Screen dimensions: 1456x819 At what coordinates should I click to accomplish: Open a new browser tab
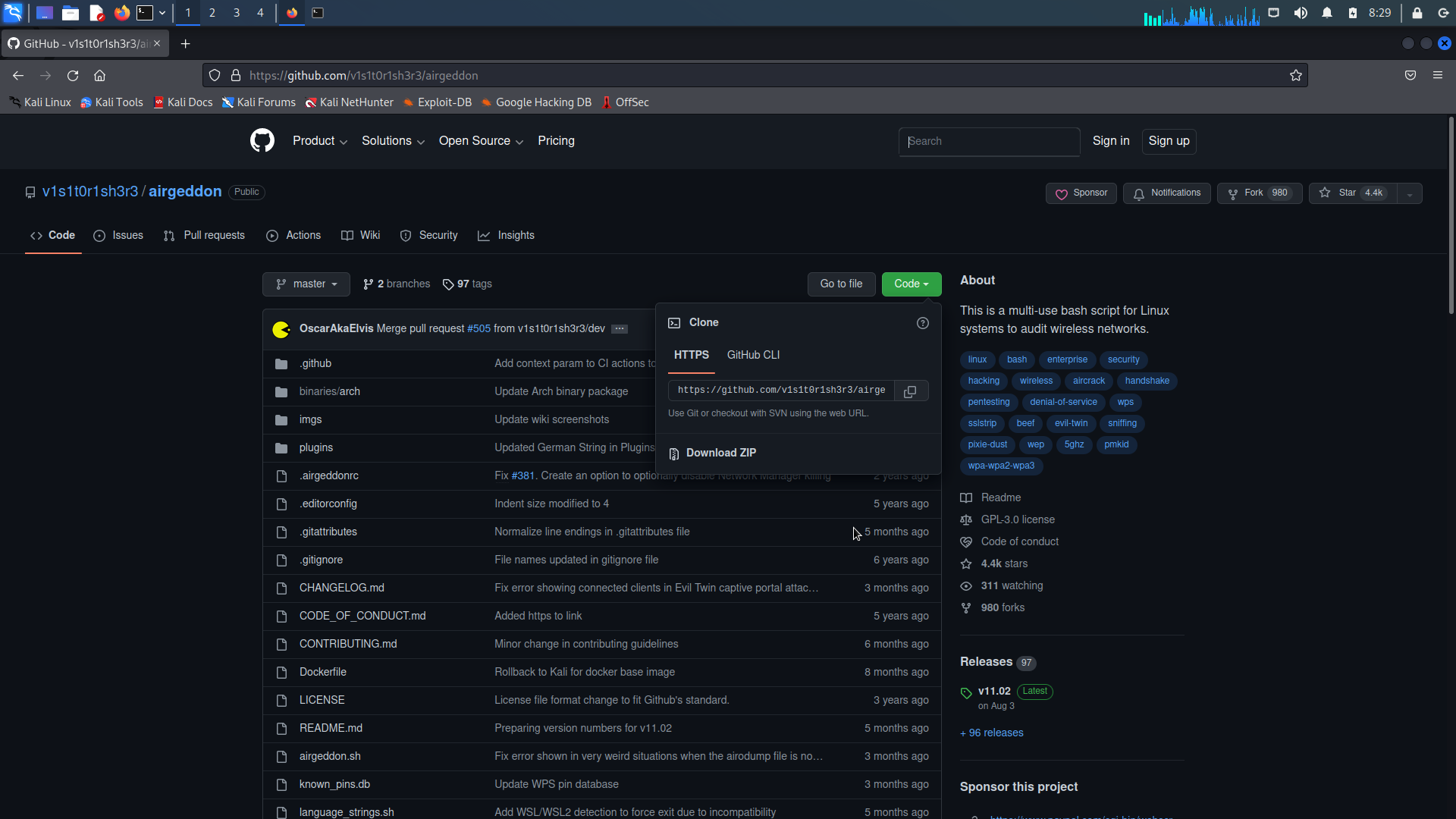pyautogui.click(x=185, y=44)
